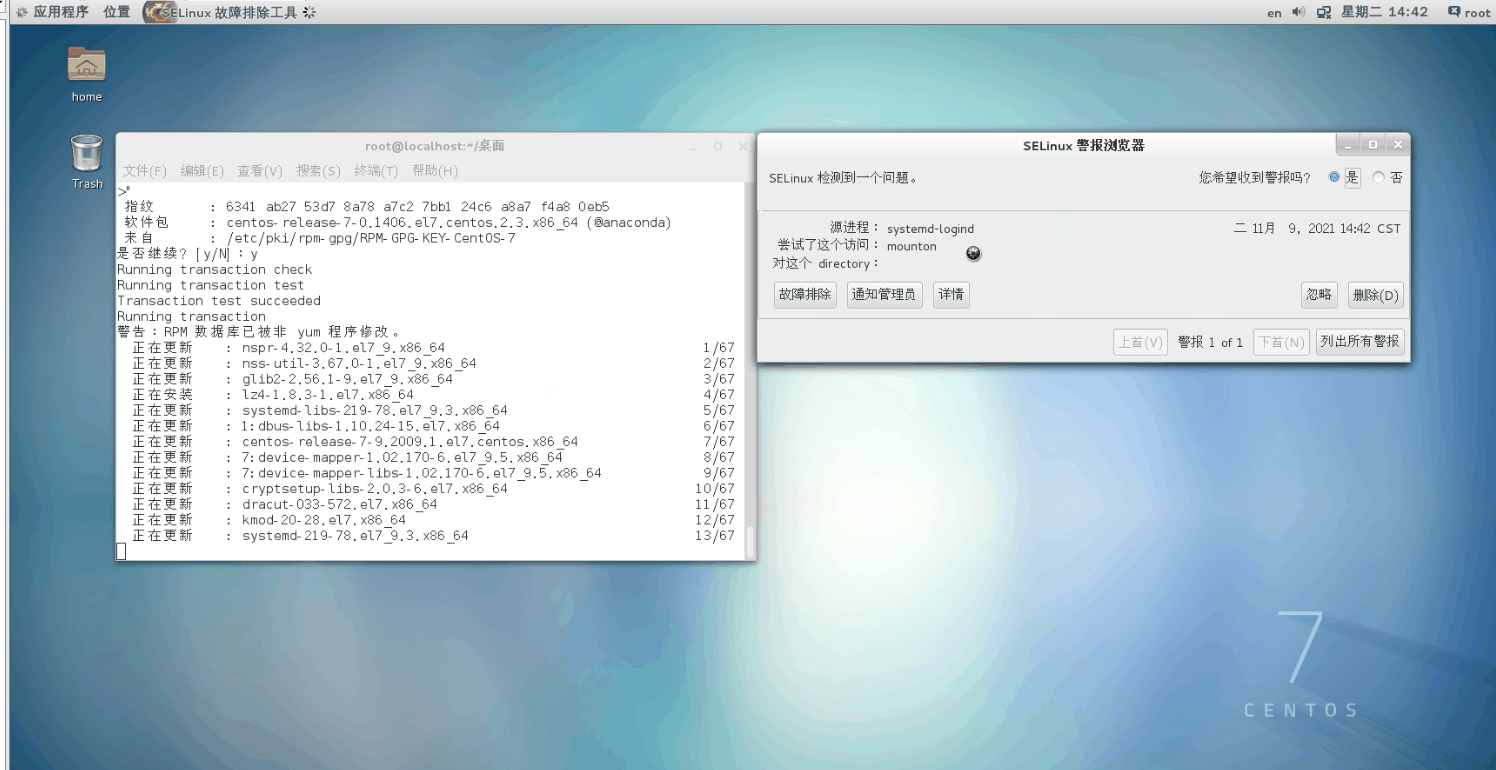
Task: Click the network connection icon in top panel
Action: 1323,12
